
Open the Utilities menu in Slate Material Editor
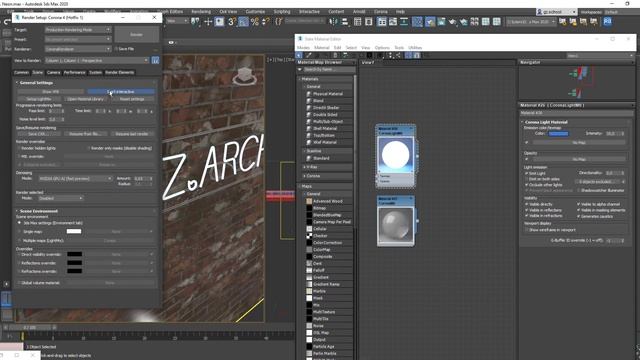coord(415,48)
